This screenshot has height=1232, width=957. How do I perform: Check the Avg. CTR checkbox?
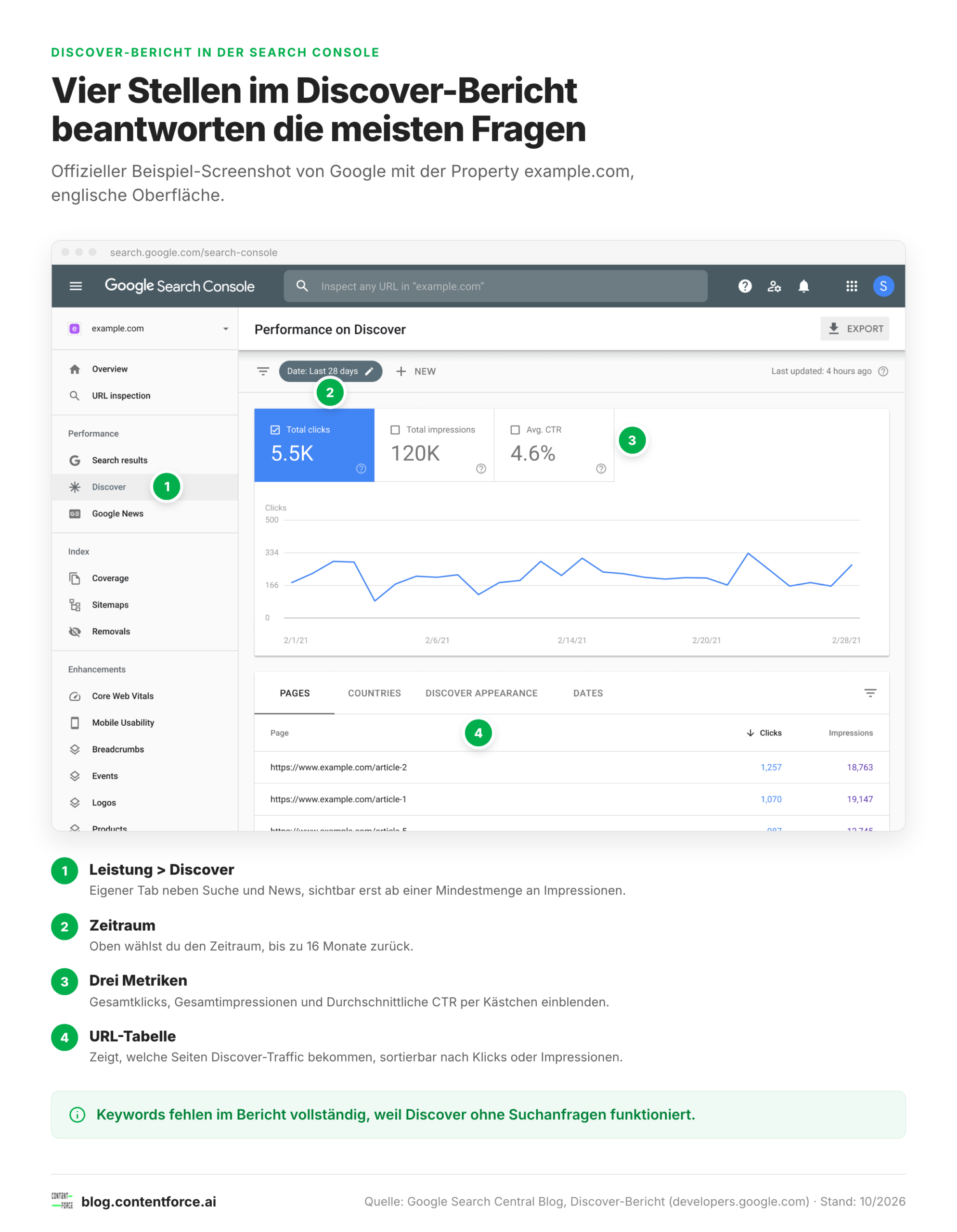[515, 430]
